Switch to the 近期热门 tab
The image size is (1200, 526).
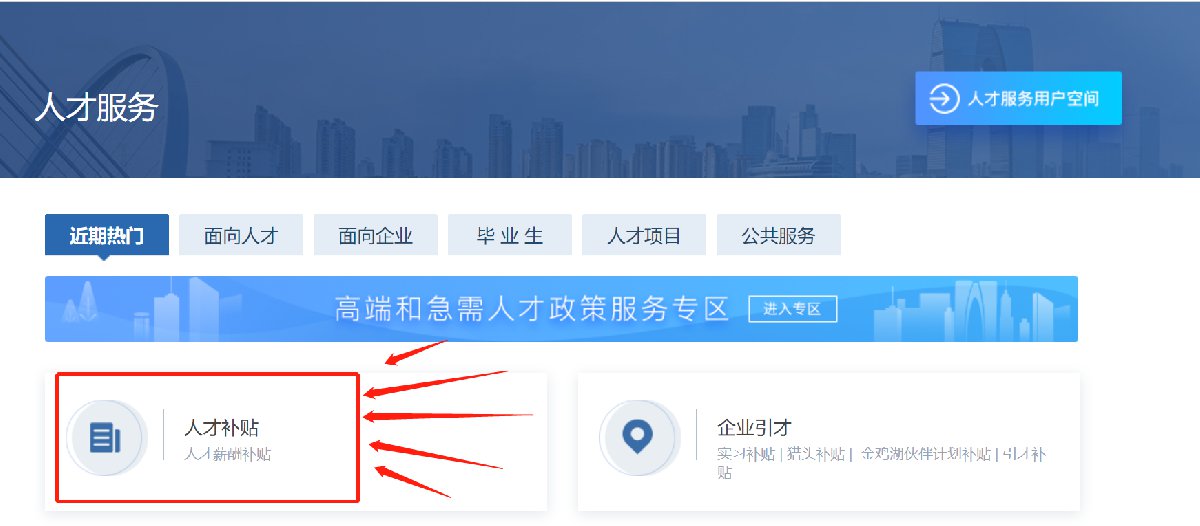(x=107, y=236)
